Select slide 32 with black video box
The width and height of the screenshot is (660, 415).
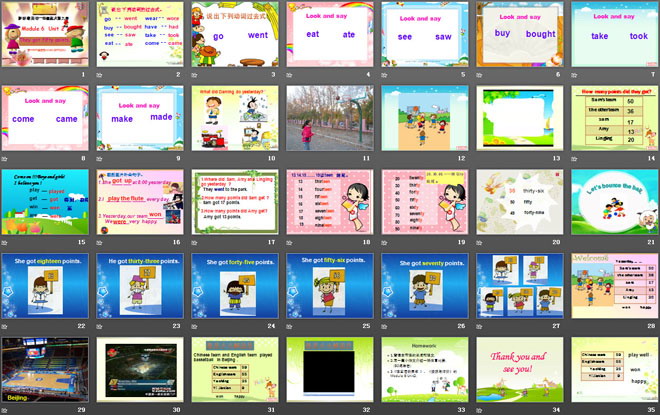point(330,369)
